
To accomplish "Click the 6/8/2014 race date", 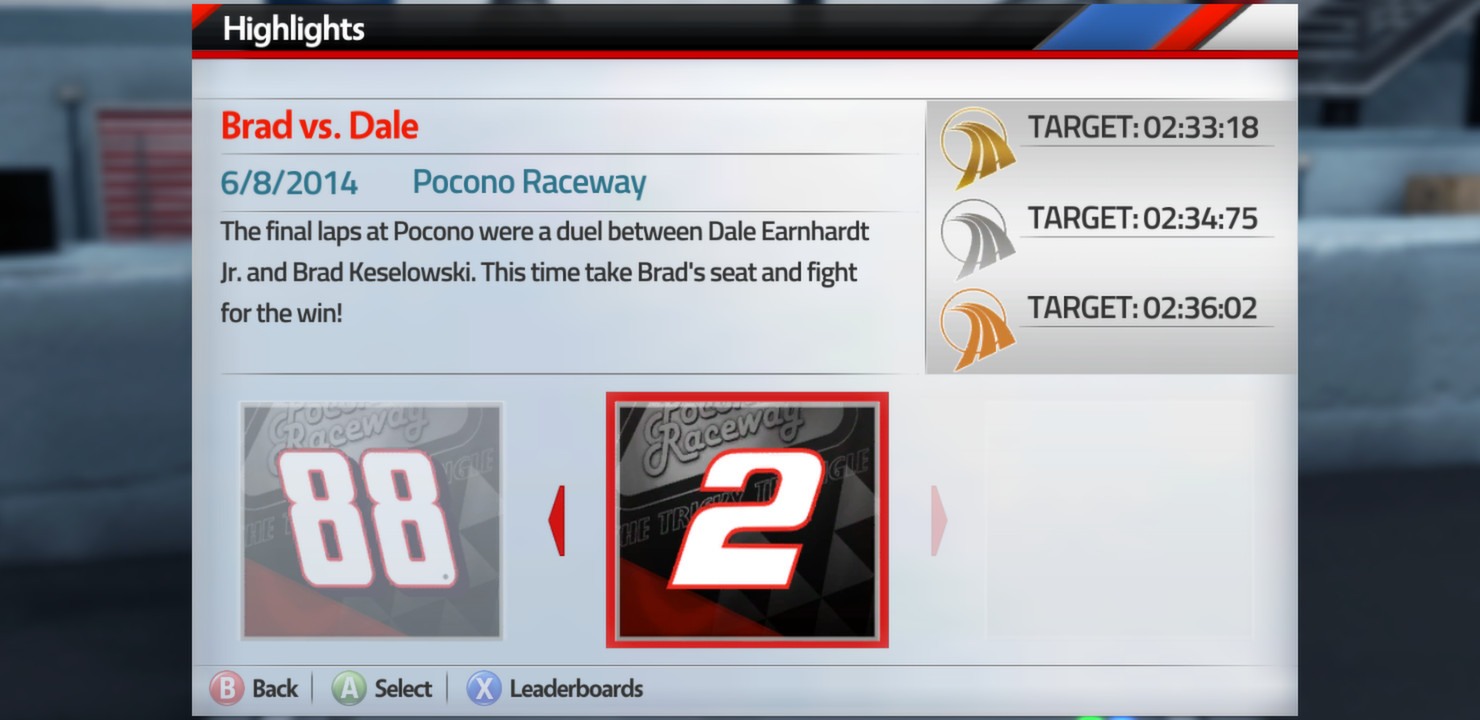I will (289, 183).
